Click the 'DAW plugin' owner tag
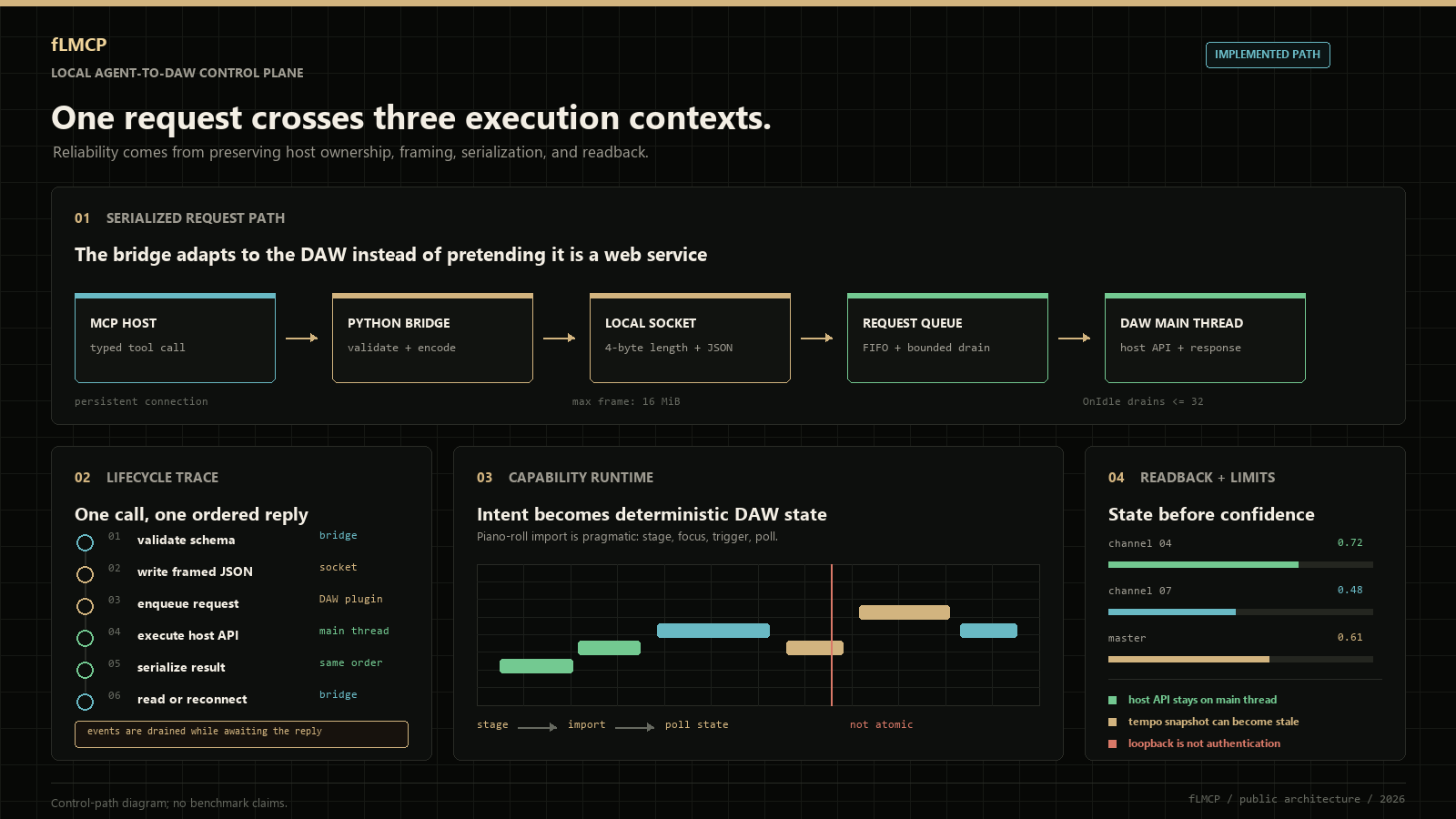1456x819 pixels. 351,600
